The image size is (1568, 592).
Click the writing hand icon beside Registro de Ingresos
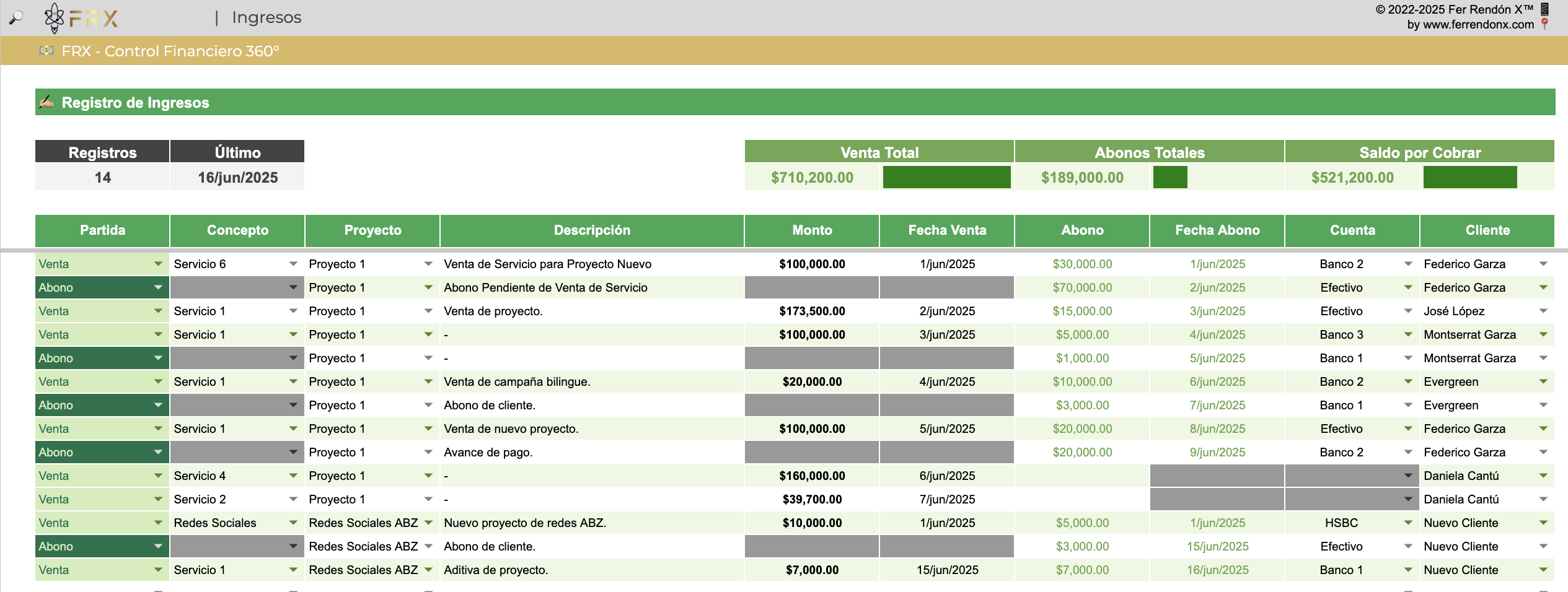point(46,102)
